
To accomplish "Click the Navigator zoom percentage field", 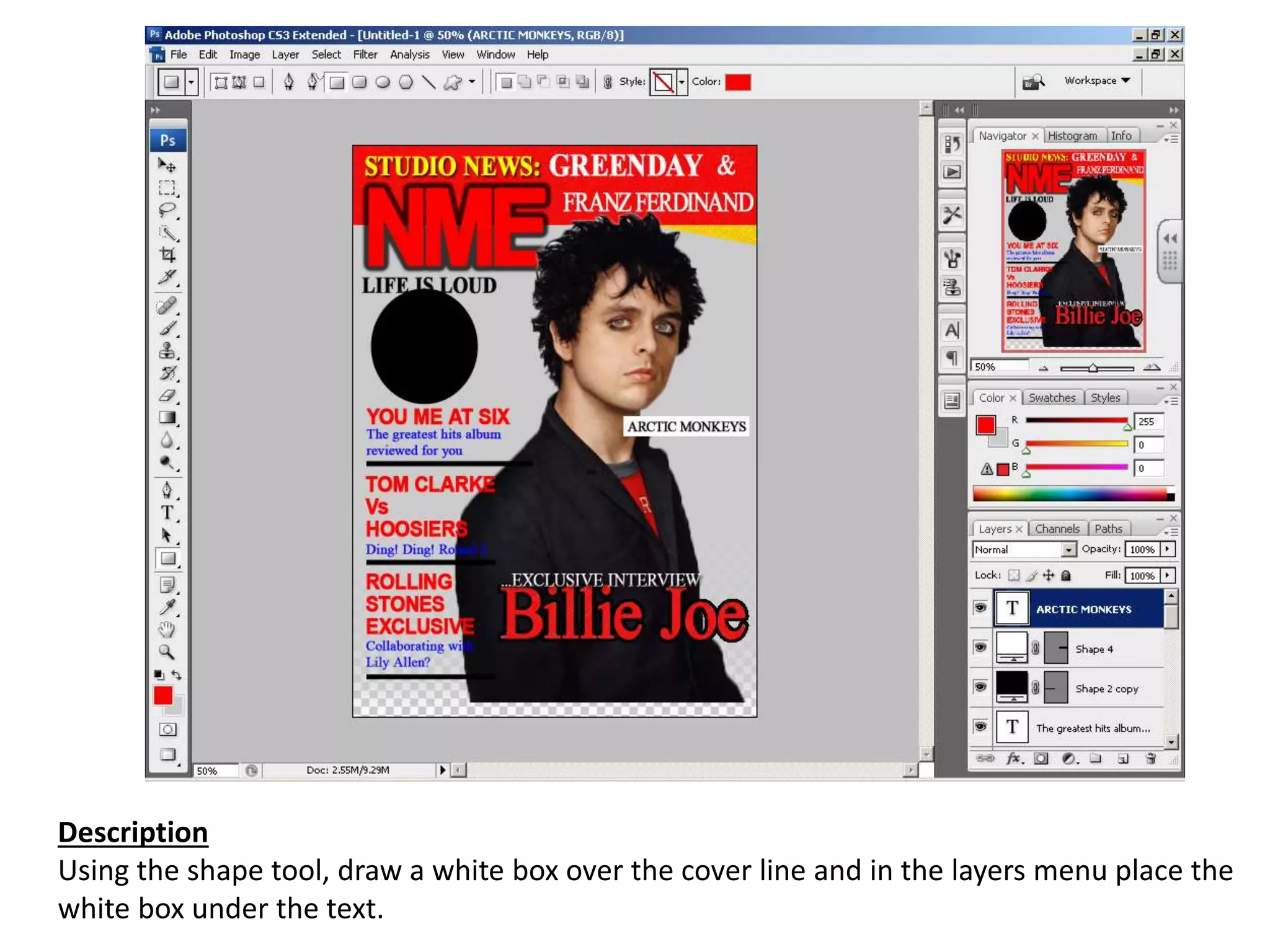I will tap(1000, 366).
